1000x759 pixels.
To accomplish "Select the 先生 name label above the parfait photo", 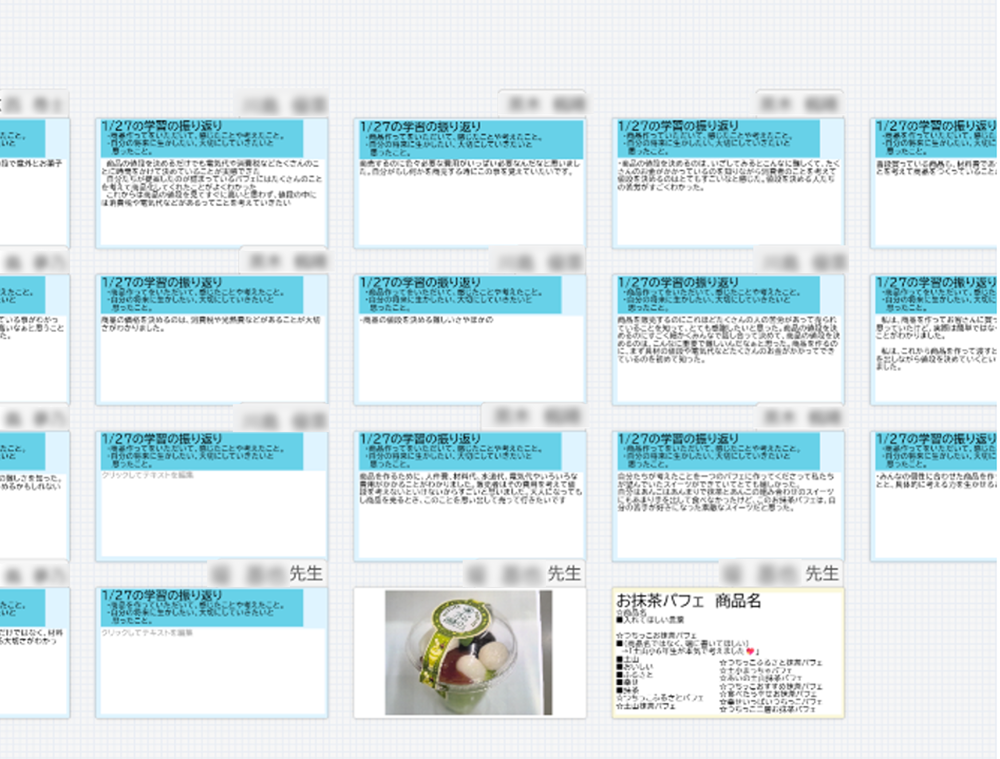I will tap(561, 573).
